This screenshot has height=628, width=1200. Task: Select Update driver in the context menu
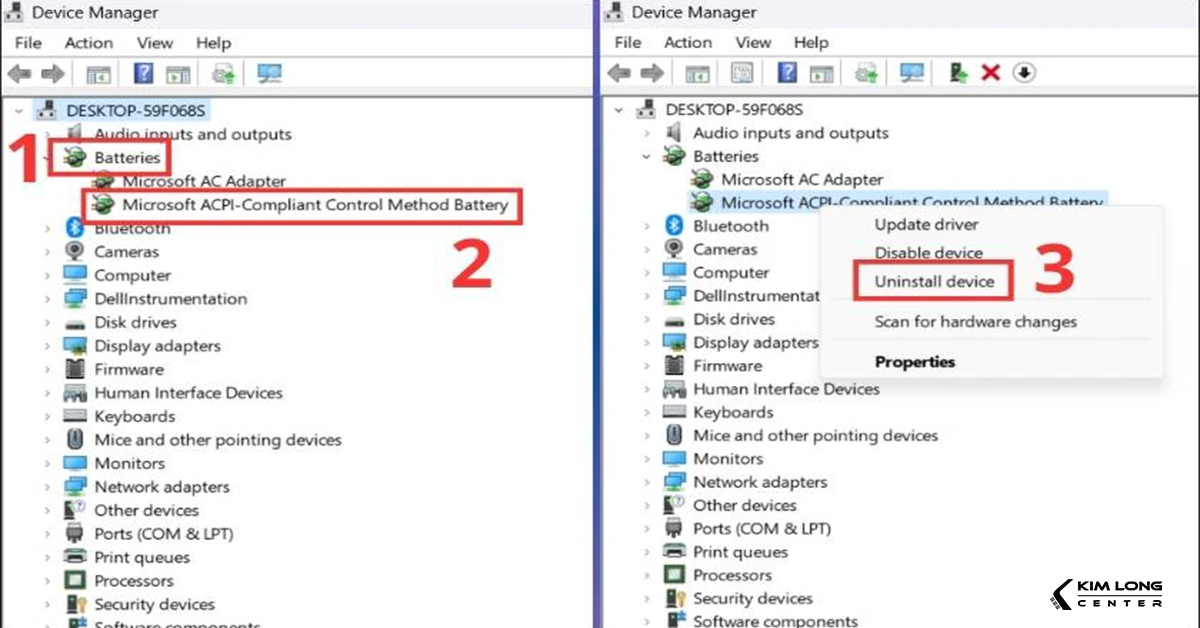click(926, 225)
